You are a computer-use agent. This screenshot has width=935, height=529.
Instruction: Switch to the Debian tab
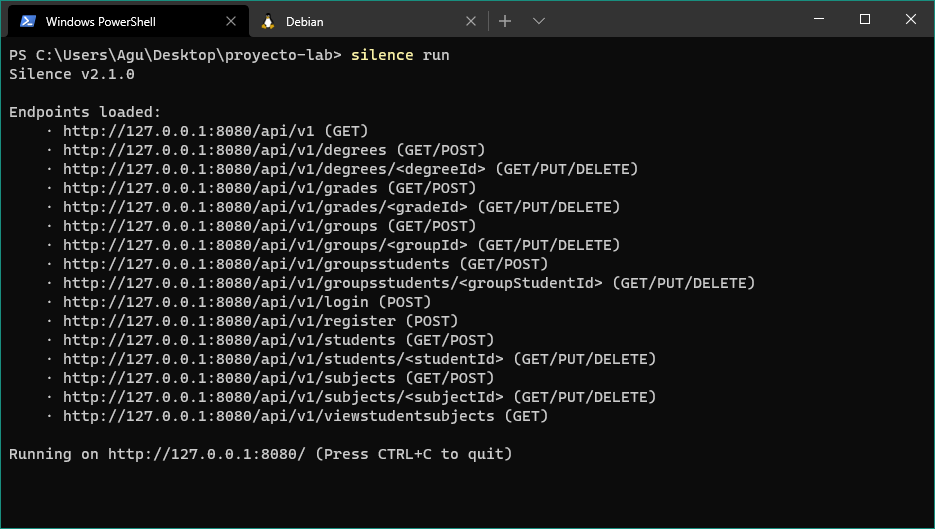pos(367,21)
